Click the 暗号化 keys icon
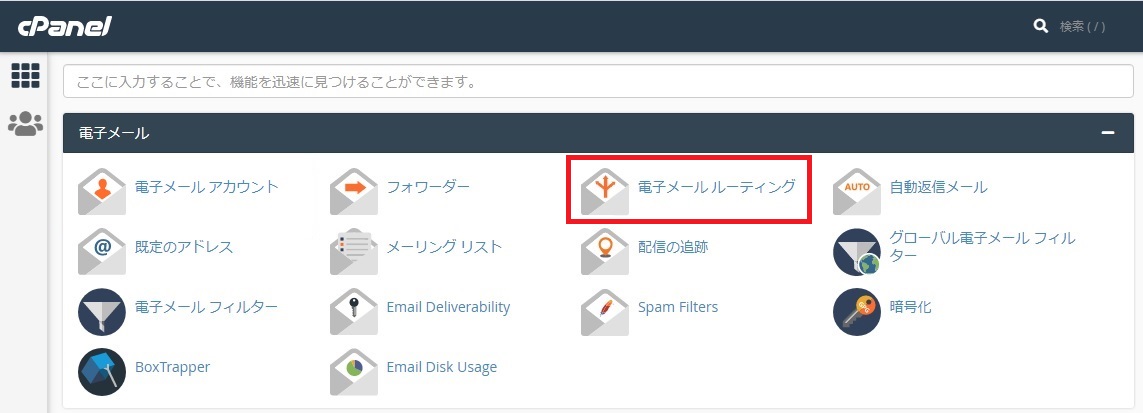 coord(857,312)
